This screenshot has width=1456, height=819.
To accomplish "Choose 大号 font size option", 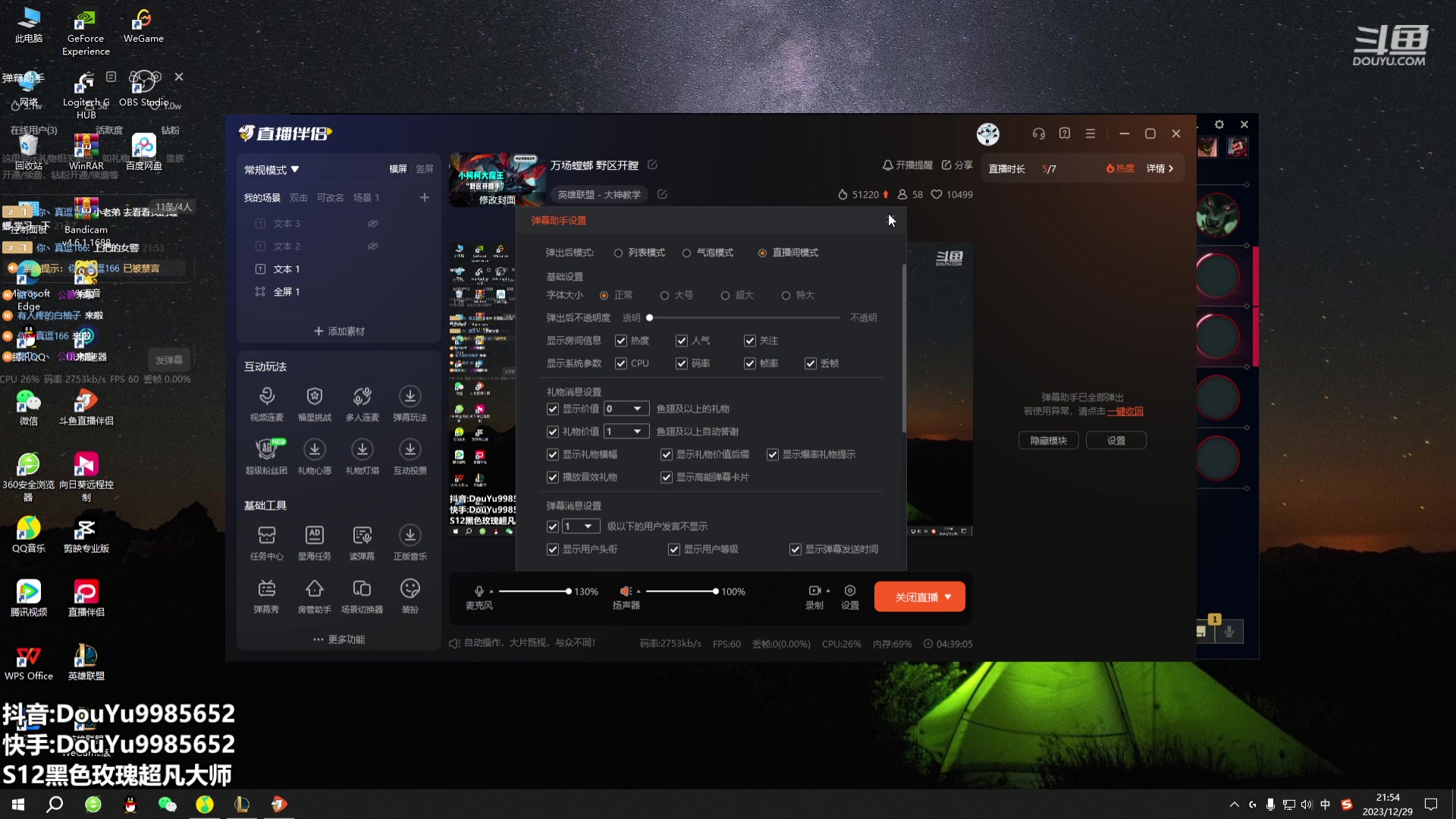I will (x=664, y=295).
